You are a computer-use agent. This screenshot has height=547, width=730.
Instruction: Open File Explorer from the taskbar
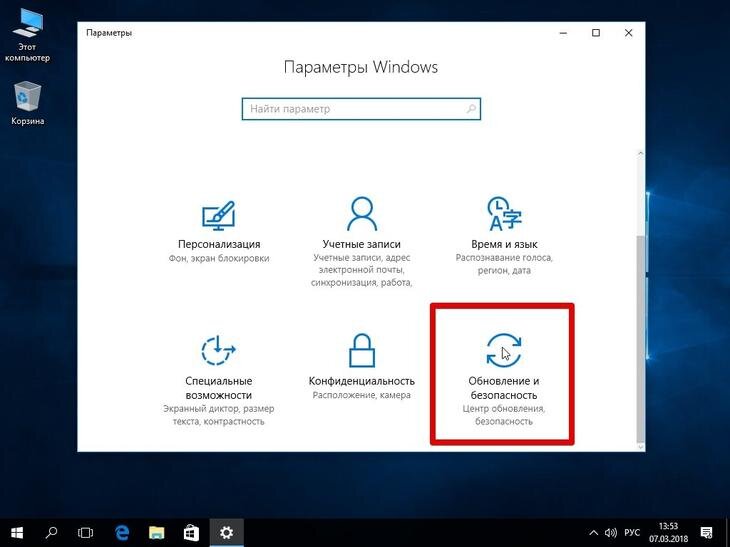(156, 533)
